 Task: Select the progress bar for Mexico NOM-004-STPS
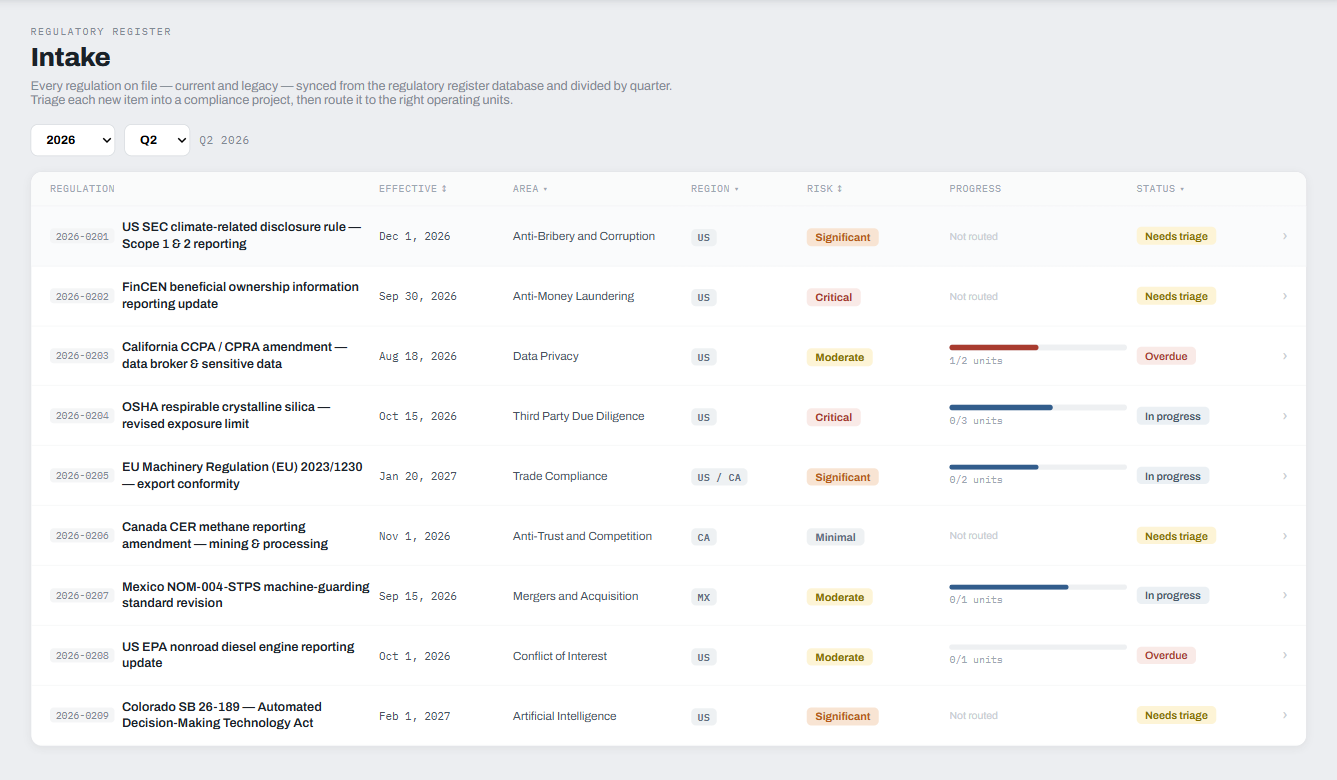[1038, 587]
